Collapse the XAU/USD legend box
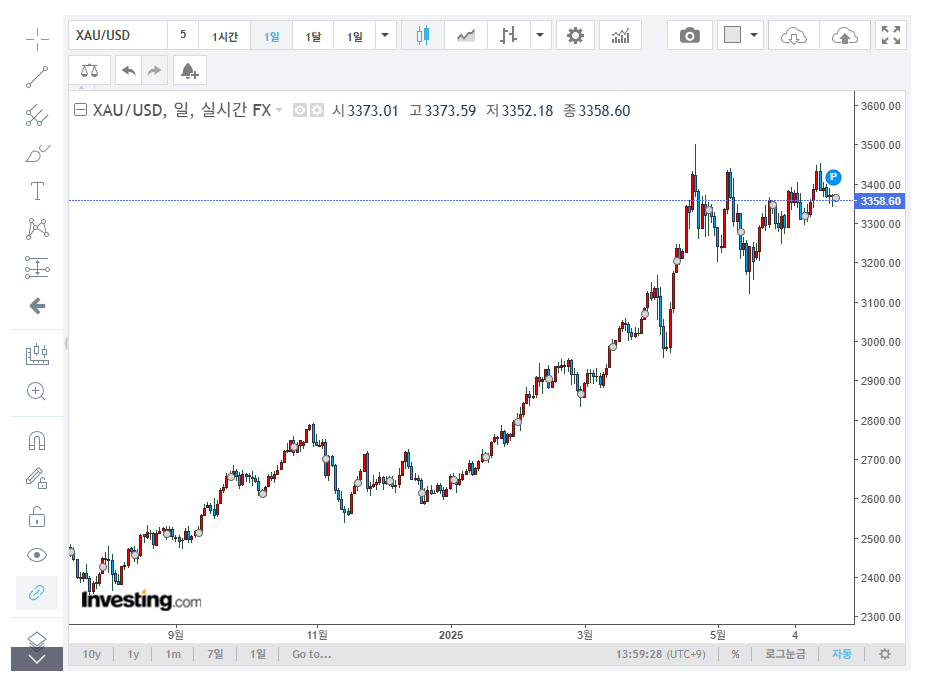Screen dimensions: 925x678 tap(80, 110)
